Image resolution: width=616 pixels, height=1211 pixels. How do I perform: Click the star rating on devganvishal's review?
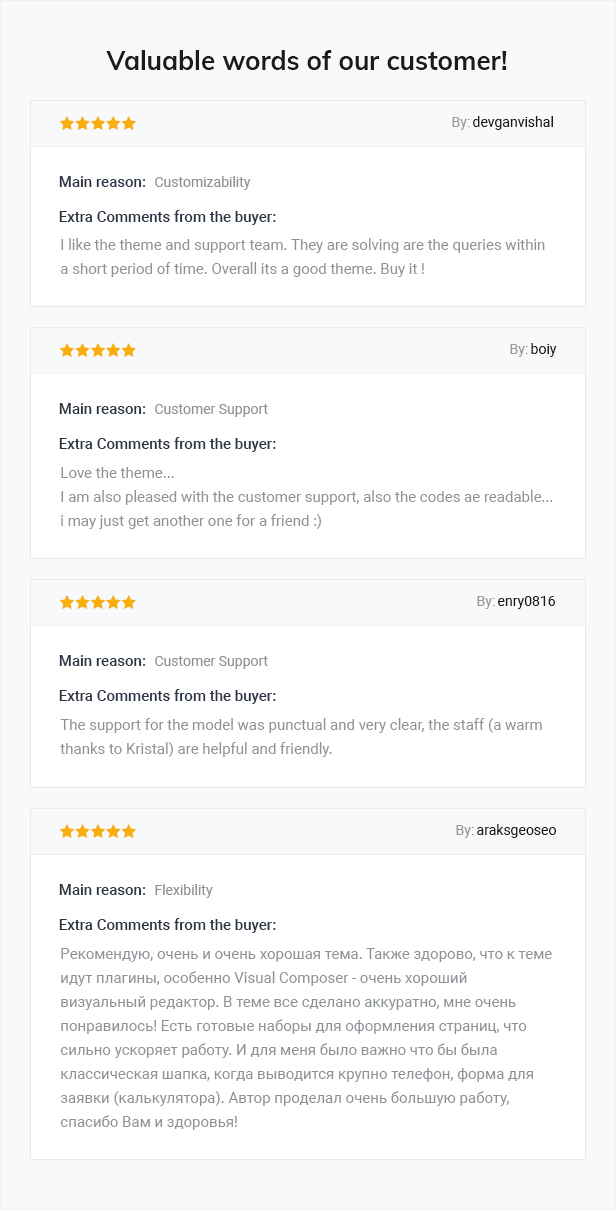pos(98,123)
